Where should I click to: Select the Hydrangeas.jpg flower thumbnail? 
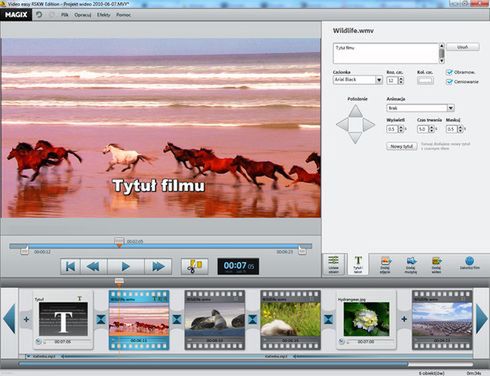click(366, 319)
